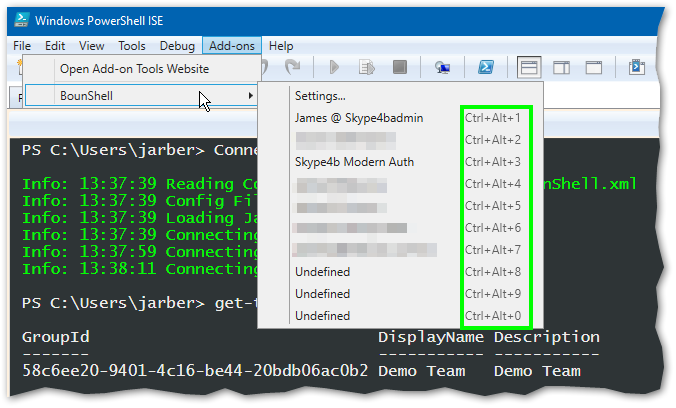Select the Undefined entry with Ctrl+Alt+9
The width and height of the screenshot is (676, 408).
pyautogui.click(x=401, y=294)
